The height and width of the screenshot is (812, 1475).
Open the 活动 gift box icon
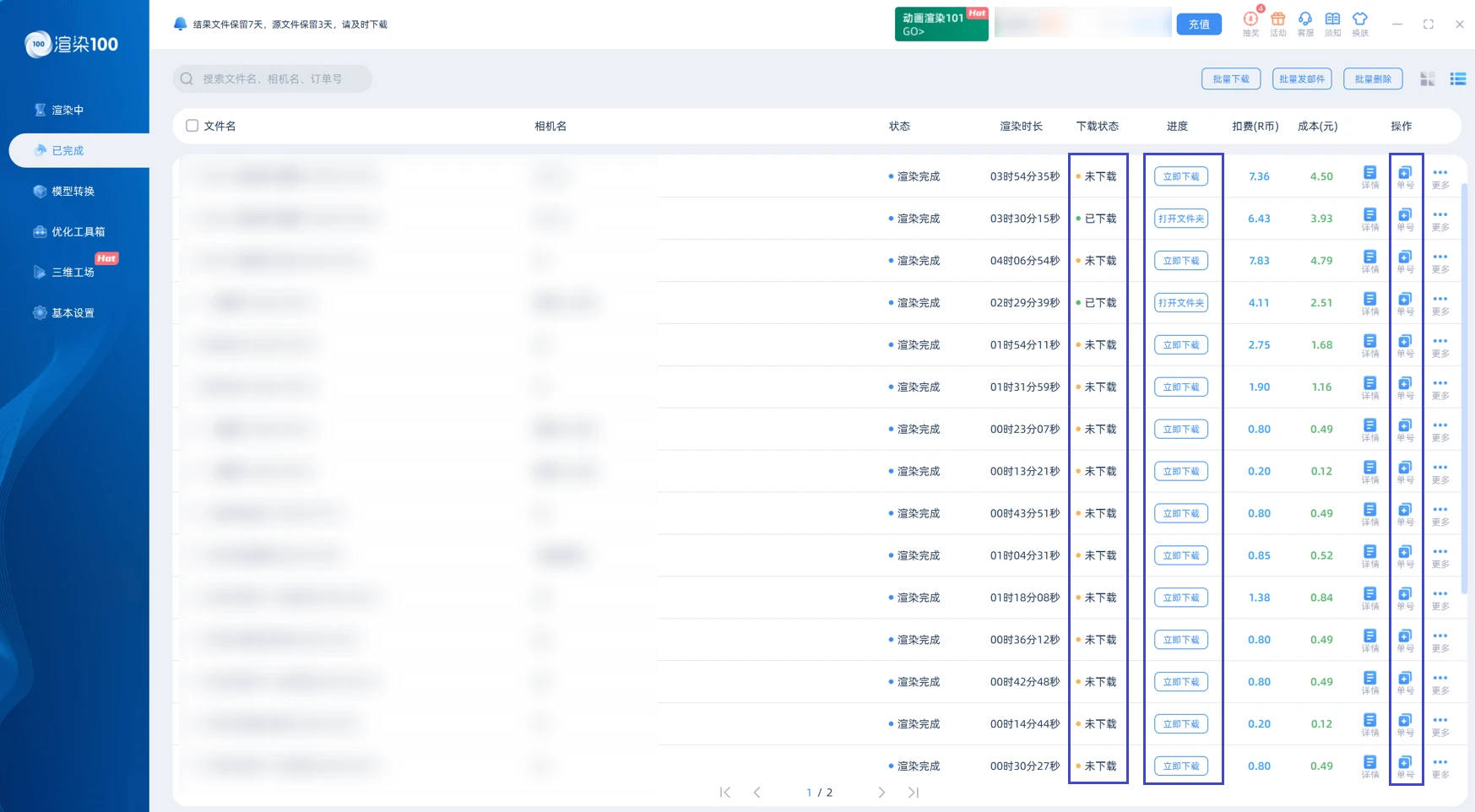pos(1278,24)
